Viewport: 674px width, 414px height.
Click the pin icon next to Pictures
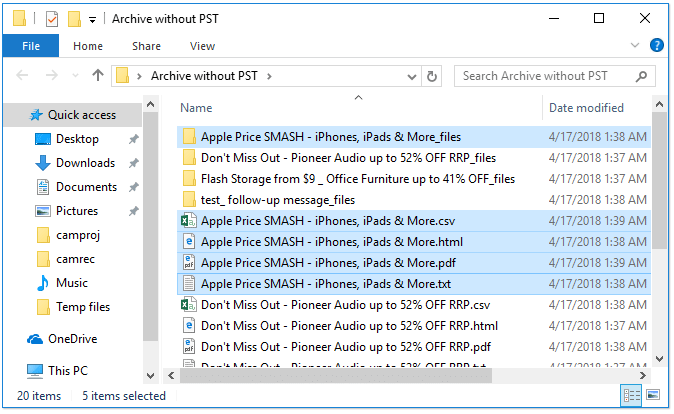point(134,212)
